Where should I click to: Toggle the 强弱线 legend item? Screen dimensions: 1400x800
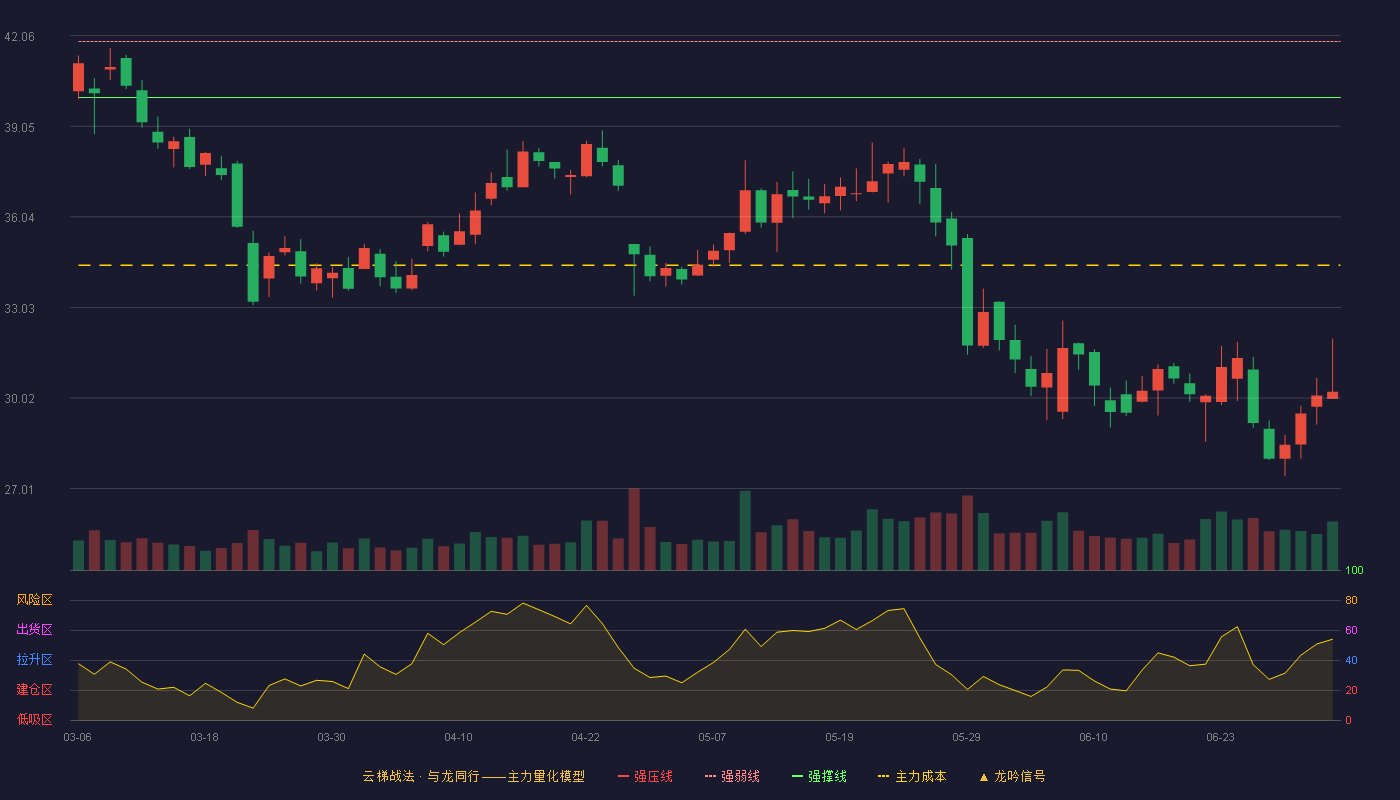coord(732,776)
